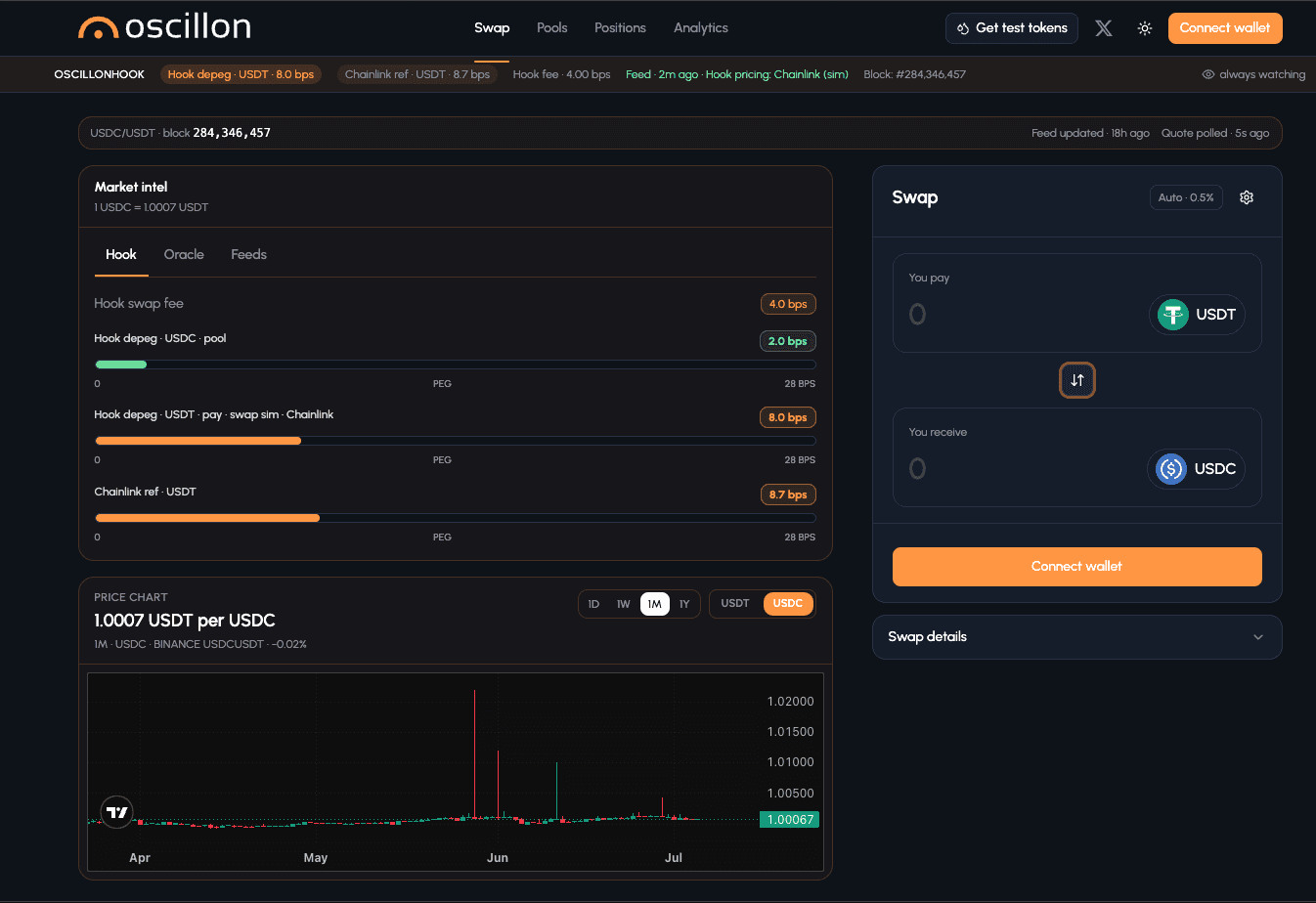Screen dimensions: 1316x903
Task: Select the 1Y chart timeframe
Action: point(684,604)
